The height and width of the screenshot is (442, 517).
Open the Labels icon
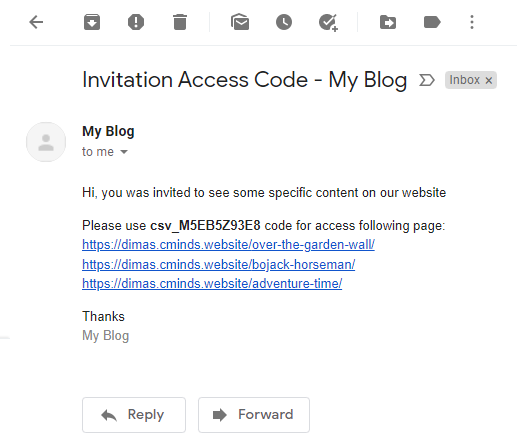(x=432, y=22)
